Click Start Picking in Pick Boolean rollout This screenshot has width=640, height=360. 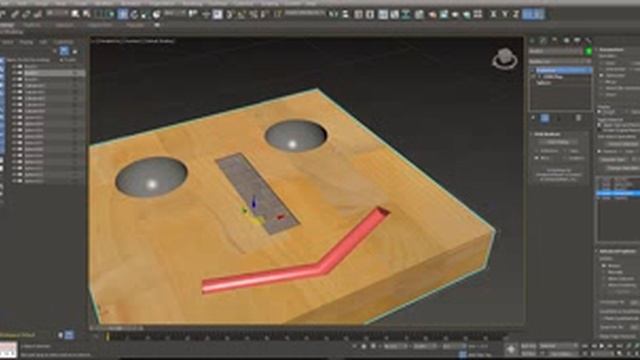pyautogui.click(x=559, y=142)
